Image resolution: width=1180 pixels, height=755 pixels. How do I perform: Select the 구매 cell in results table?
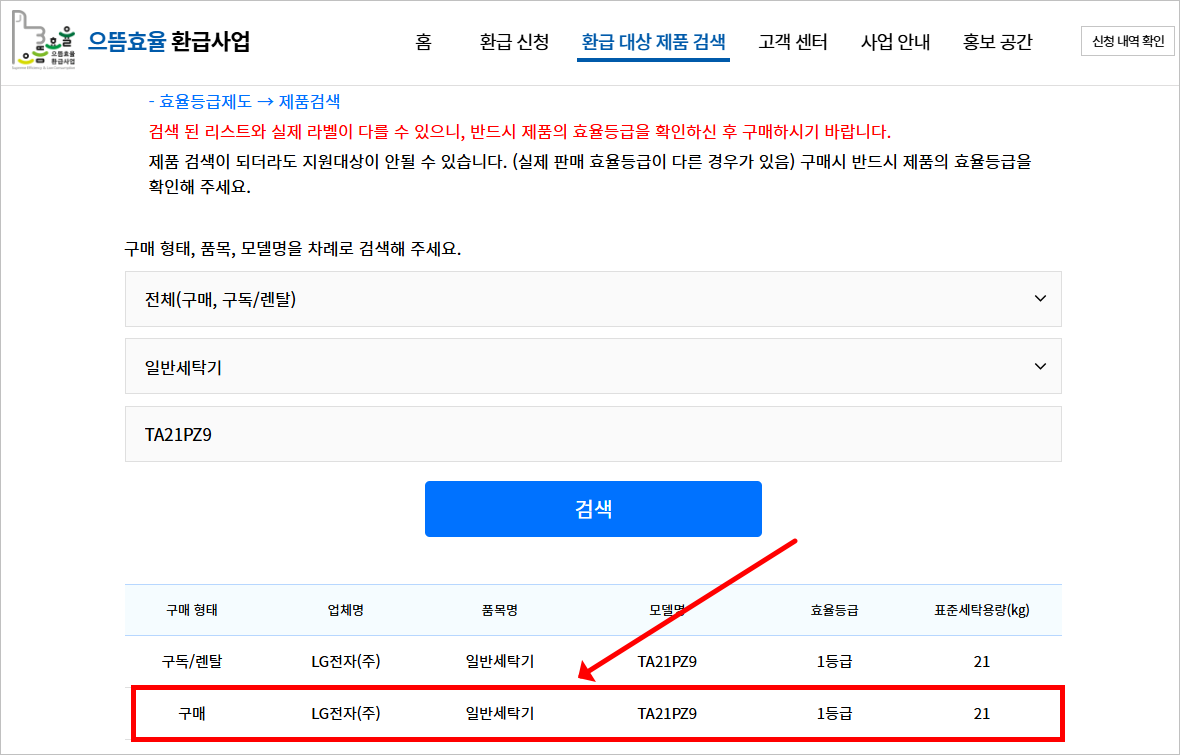click(x=192, y=714)
